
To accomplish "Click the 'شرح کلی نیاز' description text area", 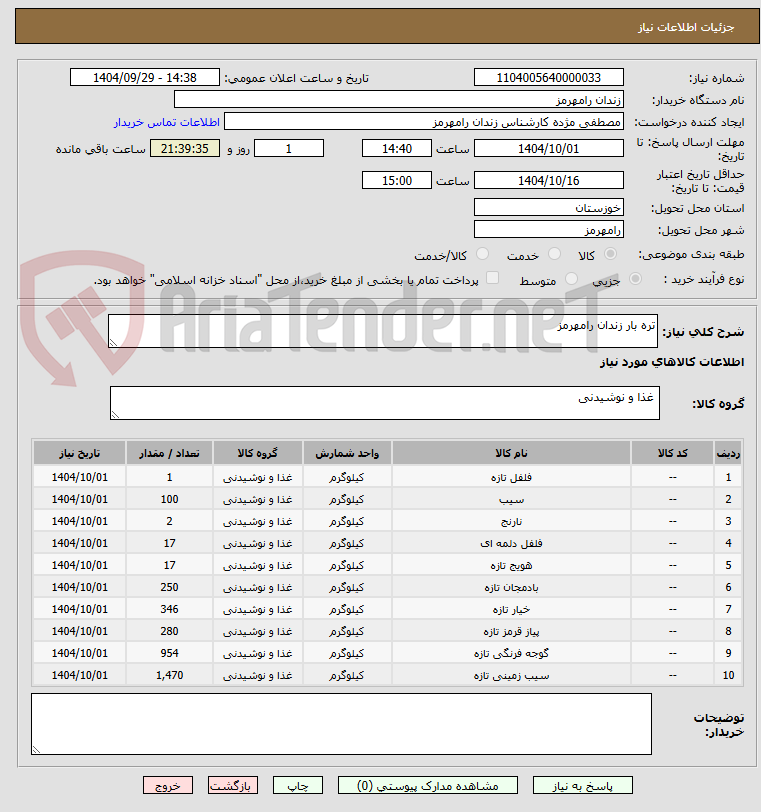I will [382, 331].
